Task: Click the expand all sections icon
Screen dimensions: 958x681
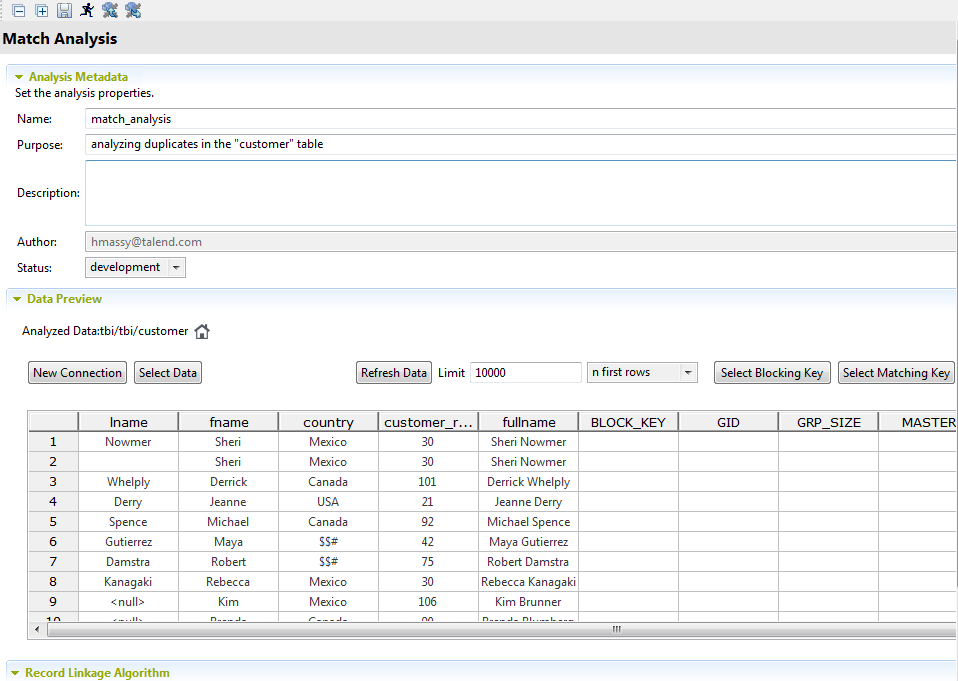Action: click(x=42, y=11)
